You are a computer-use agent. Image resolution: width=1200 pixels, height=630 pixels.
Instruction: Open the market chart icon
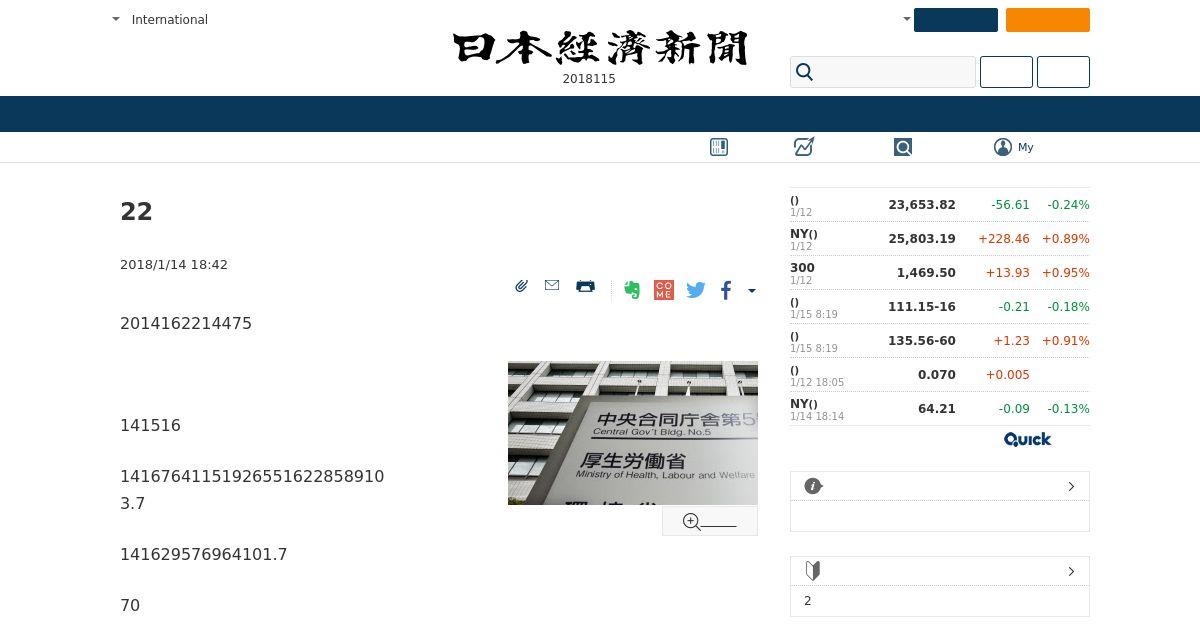pyautogui.click(x=804, y=147)
